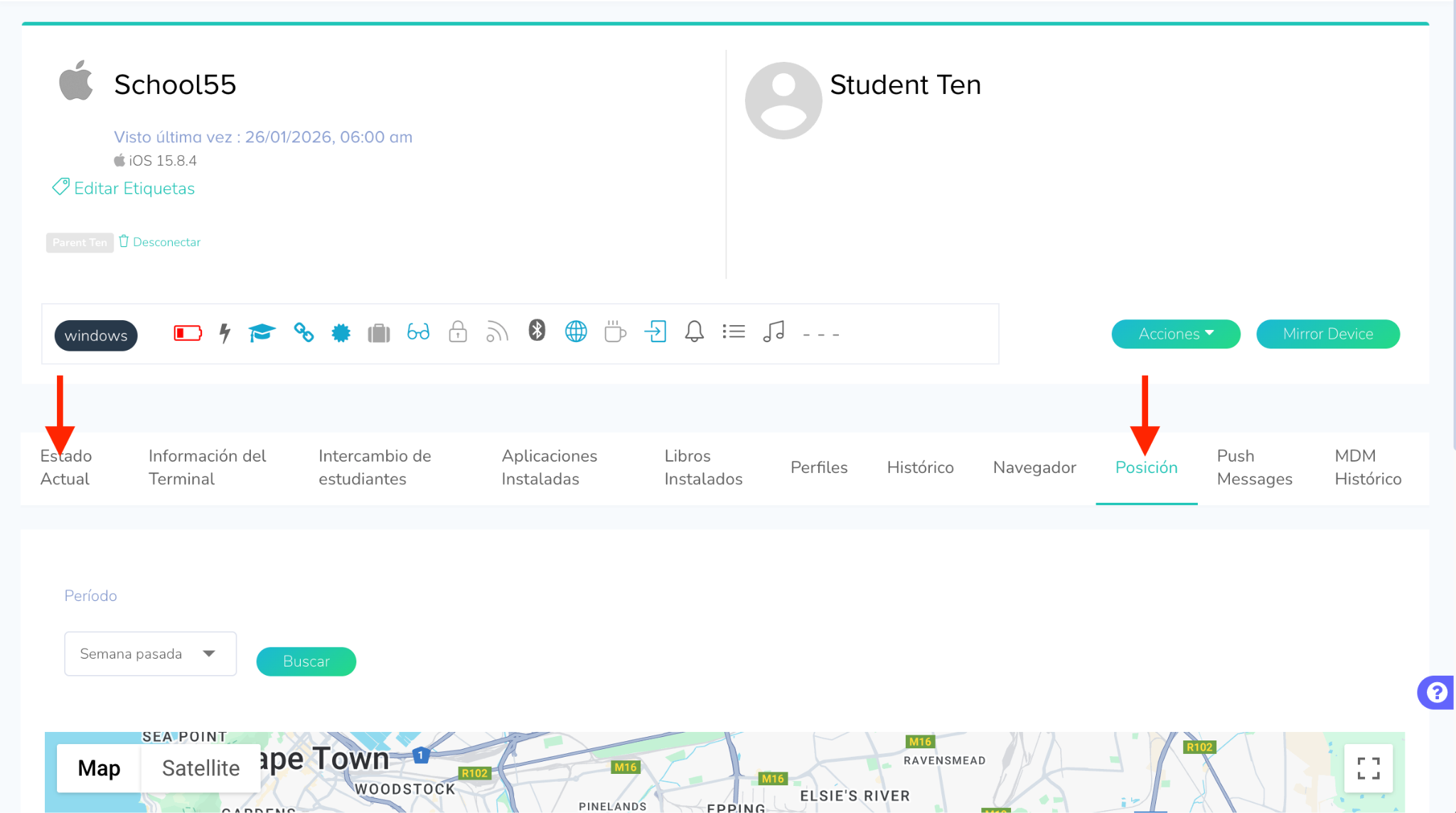Click the Mirror Device button
The width and height of the screenshot is (1456, 813).
[1327, 334]
